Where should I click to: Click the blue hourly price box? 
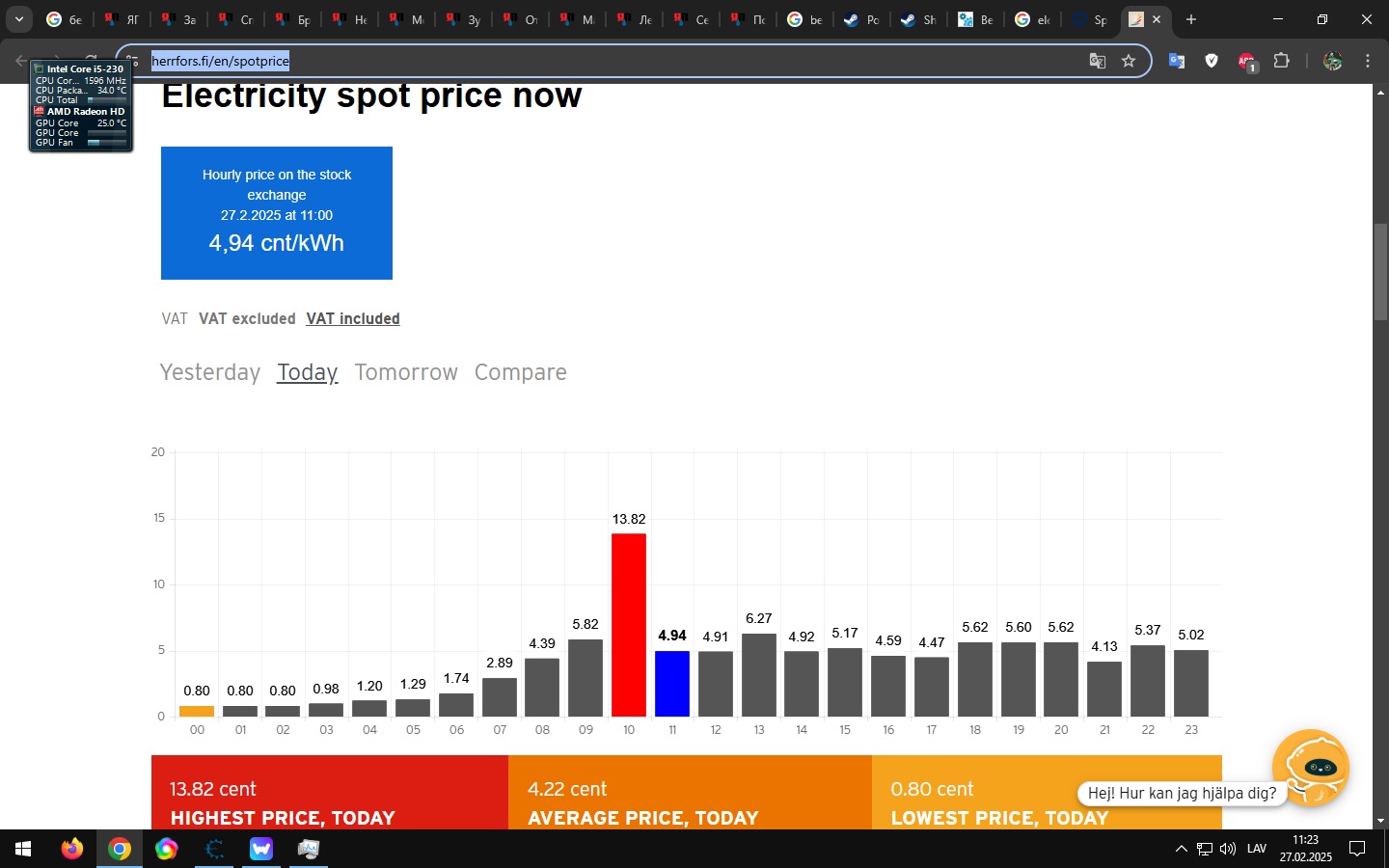(x=277, y=213)
